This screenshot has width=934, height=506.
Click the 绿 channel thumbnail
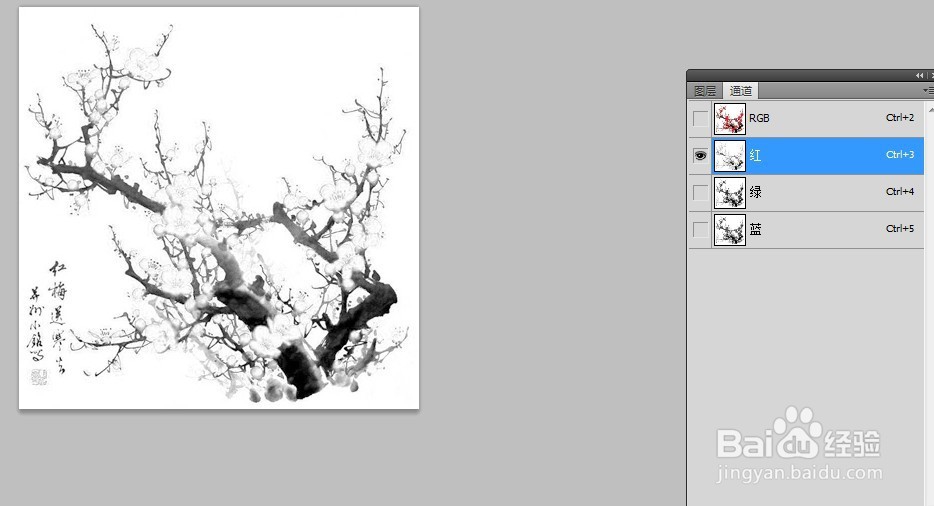pos(730,193)
